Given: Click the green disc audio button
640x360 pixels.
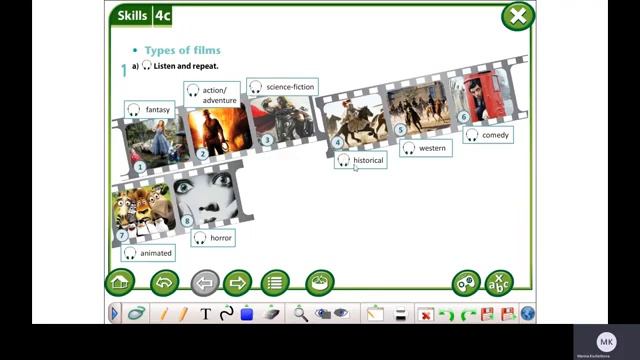Looking at the screenshot, I should (x=320, y=282).
